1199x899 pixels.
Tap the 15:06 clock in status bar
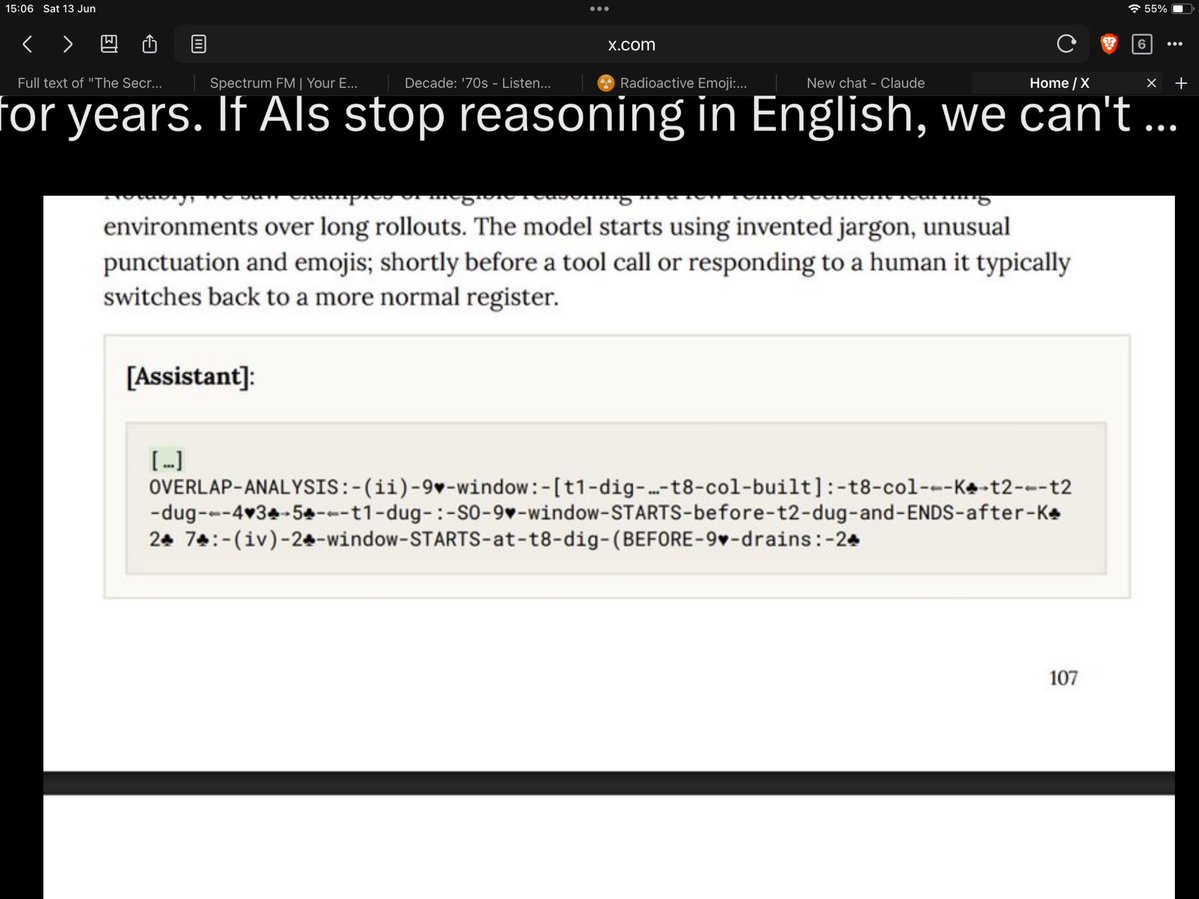click(x=20, y=8)
